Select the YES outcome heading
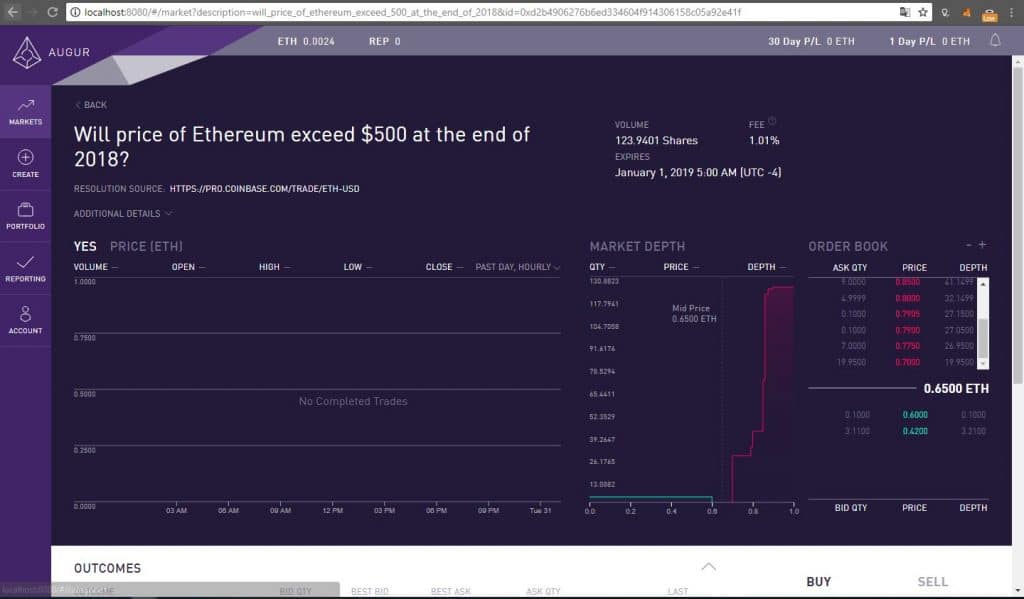This screenshot has height=599, width=1024. (x=85, y=246)
